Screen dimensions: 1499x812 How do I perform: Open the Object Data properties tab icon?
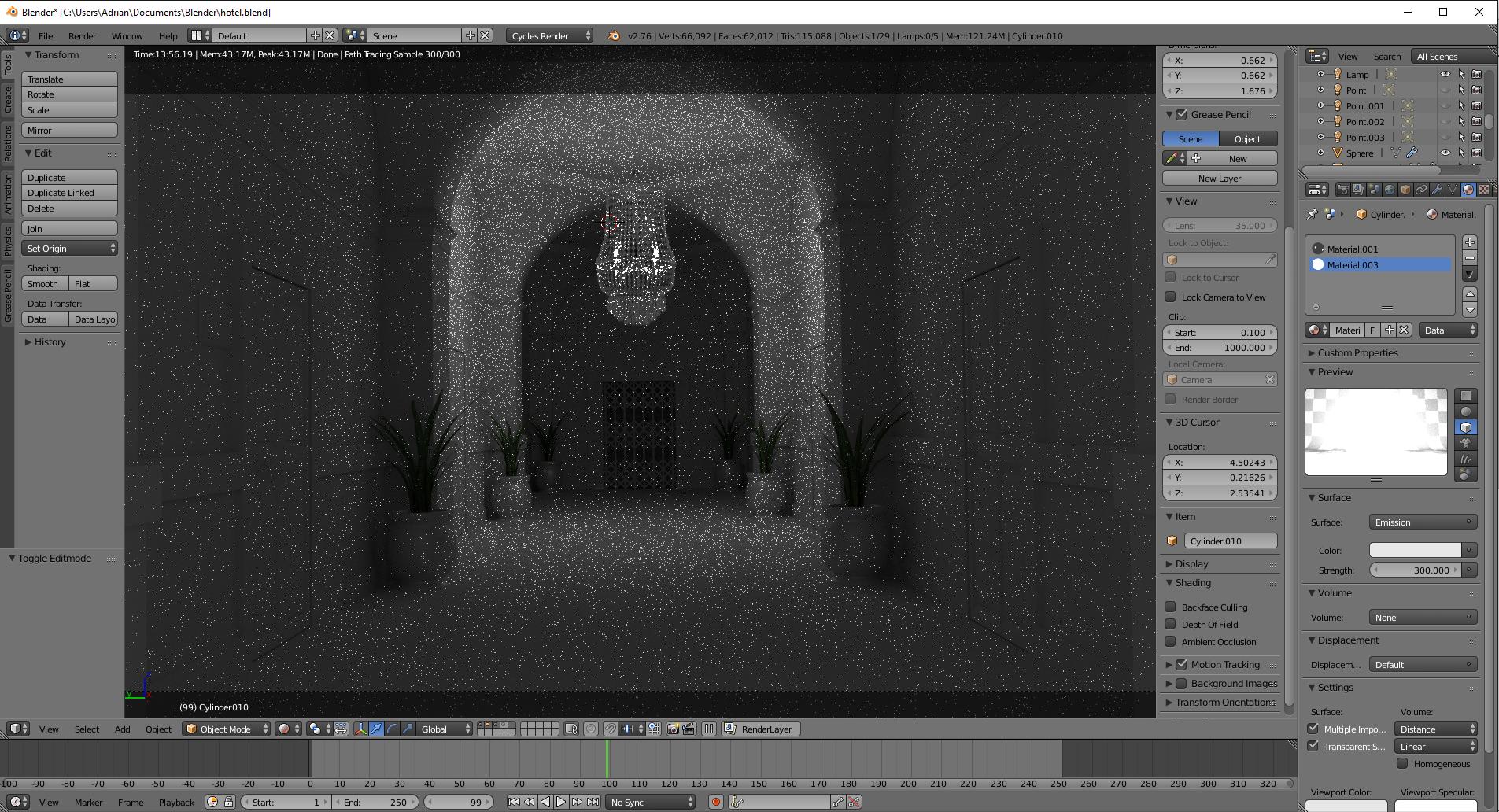(1453, 190)
